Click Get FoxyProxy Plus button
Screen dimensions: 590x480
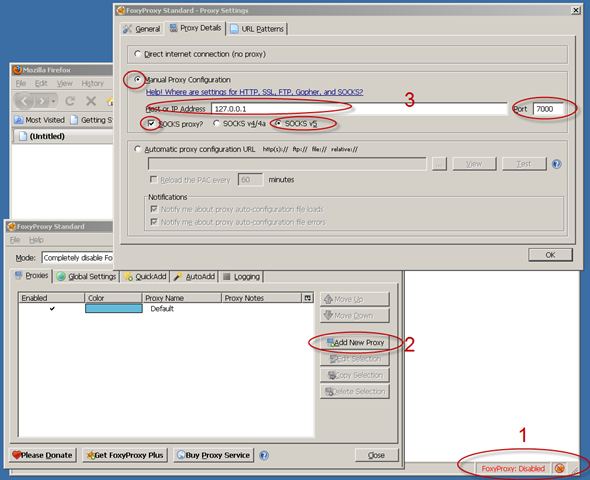[125, 455]
